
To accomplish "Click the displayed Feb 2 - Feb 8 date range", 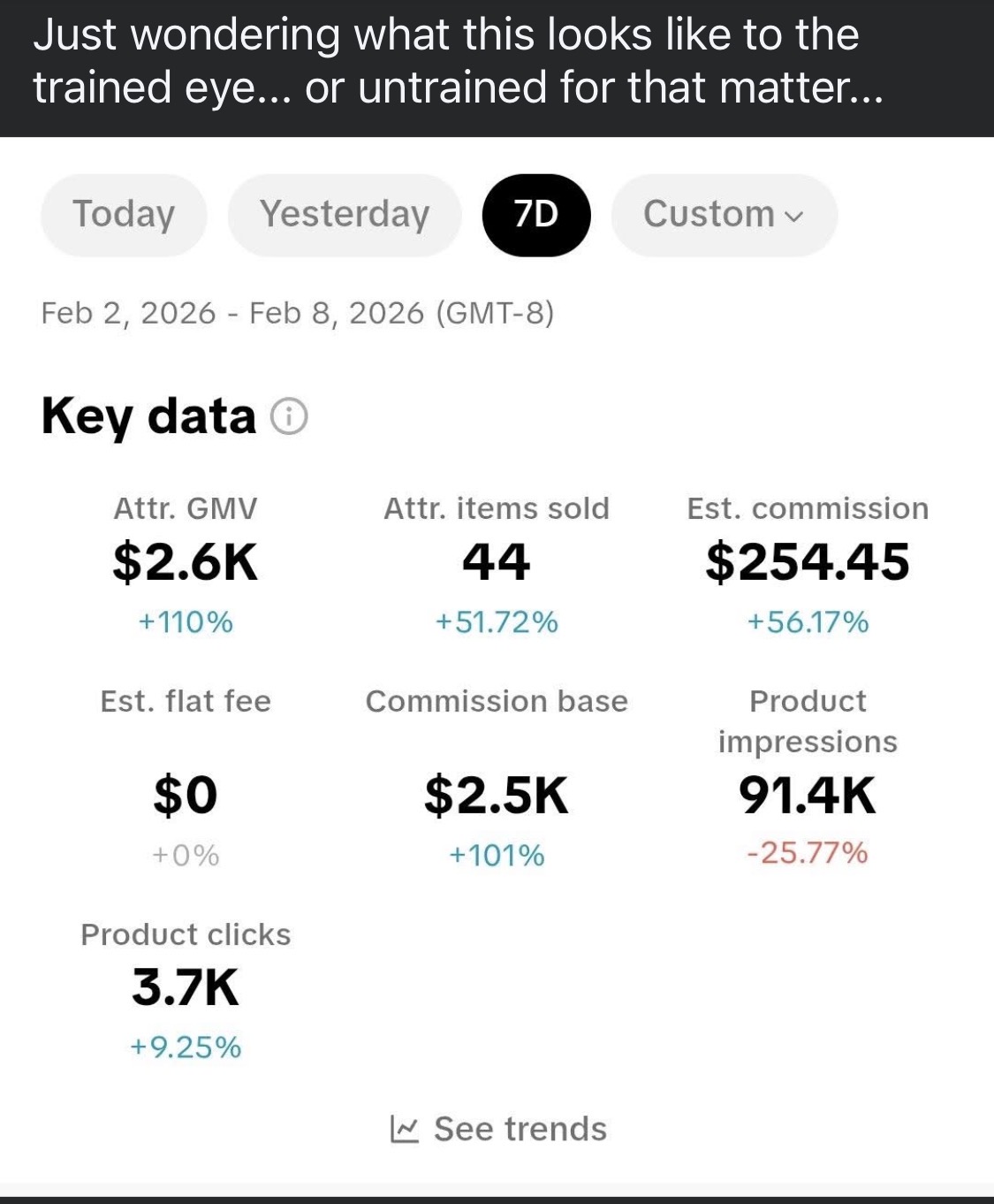I will click(298, 313).
